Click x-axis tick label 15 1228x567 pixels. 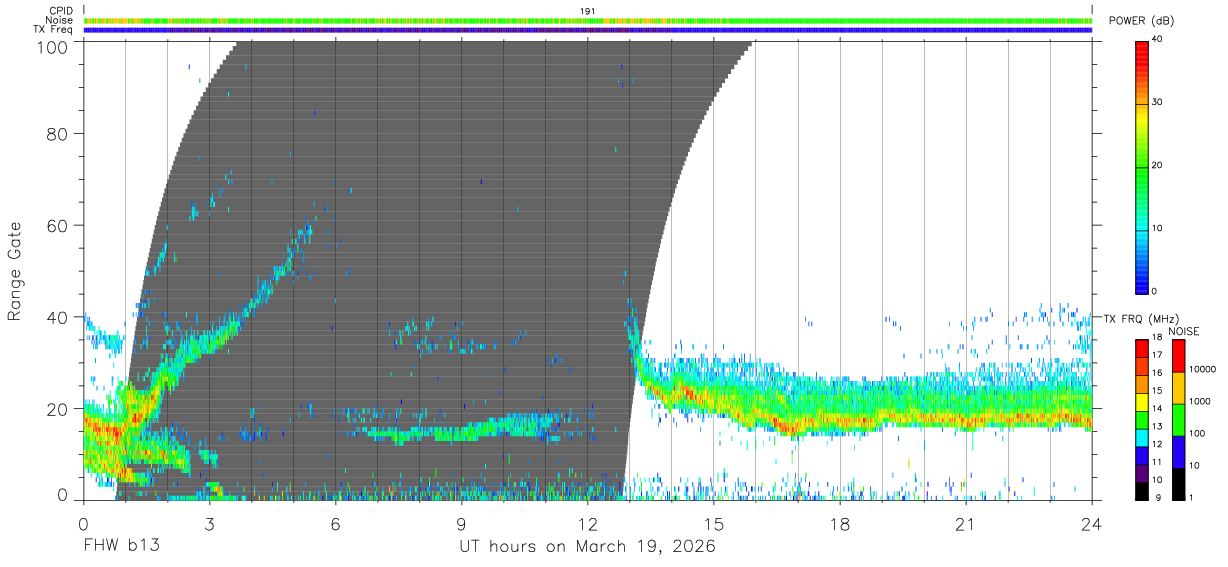point(714,524)
